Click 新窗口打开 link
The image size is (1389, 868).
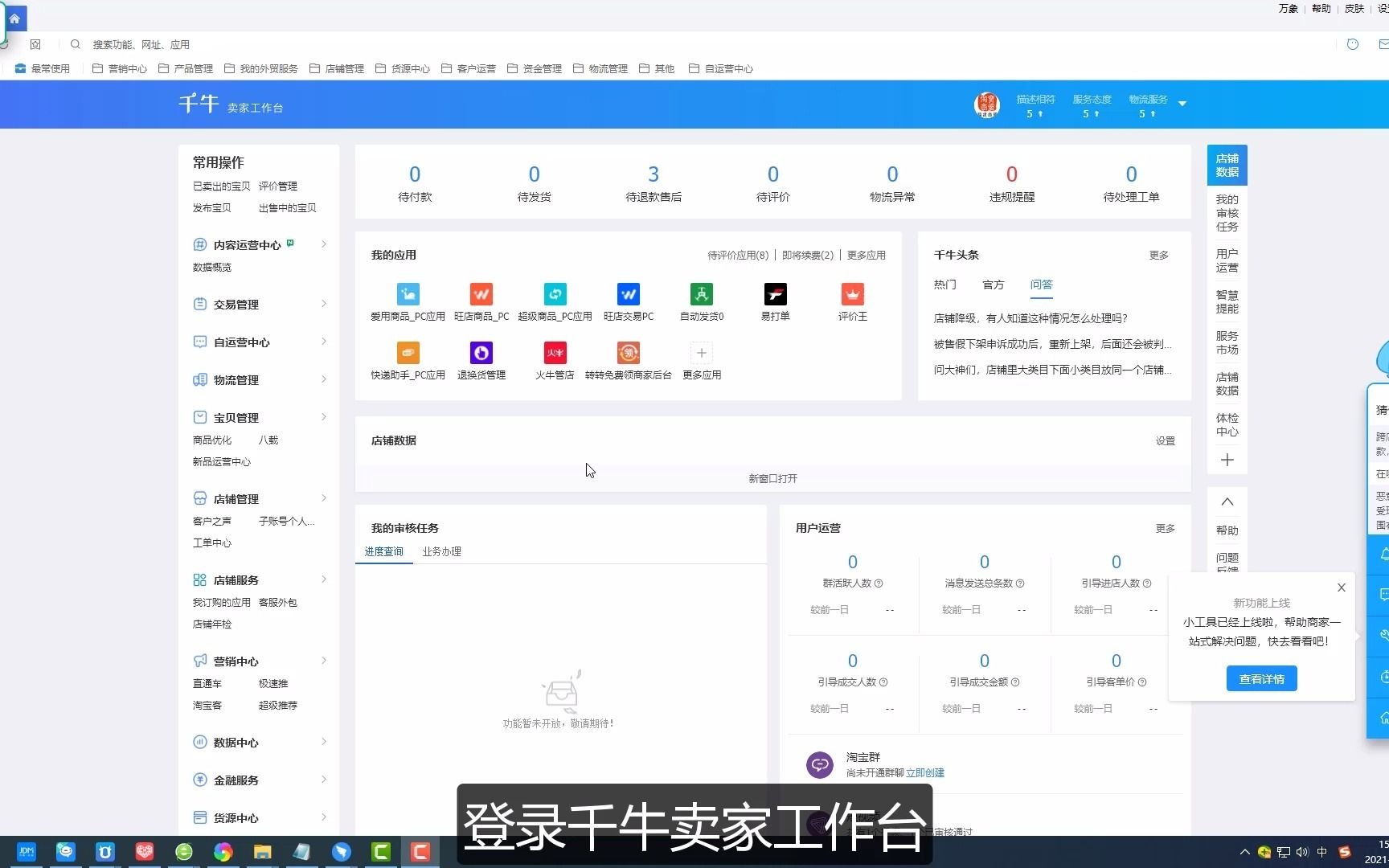pos(772,479)
